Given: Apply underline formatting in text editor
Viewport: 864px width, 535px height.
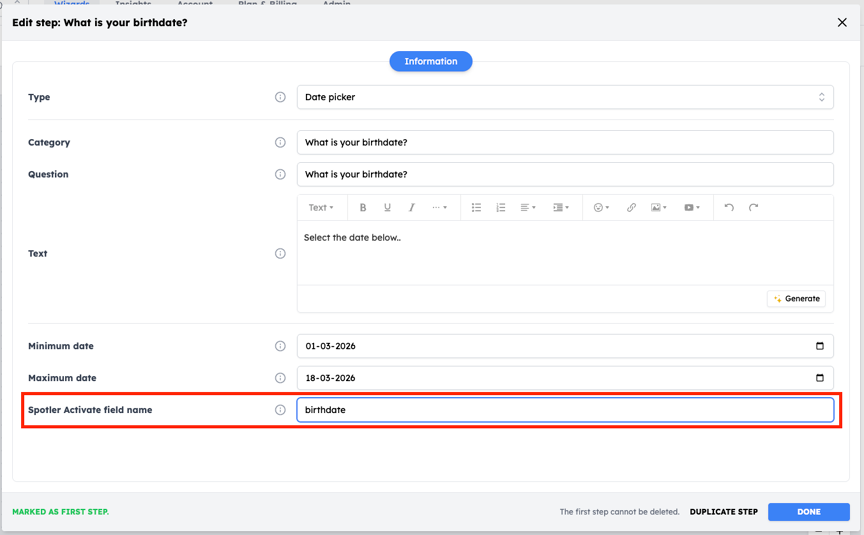Looking at the screenshot, I should tap(387, 208).
